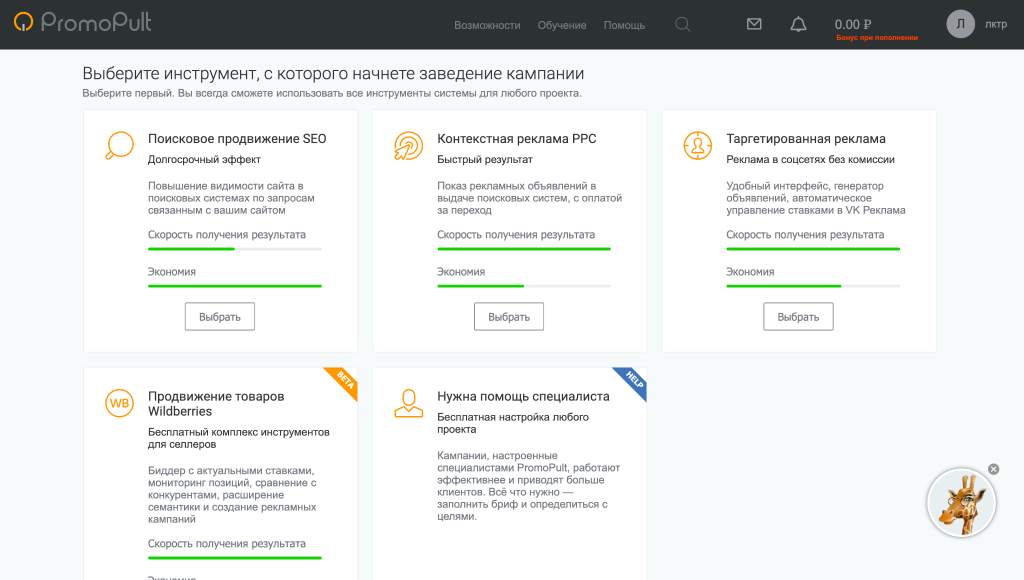Open the messages envelope icon

click(x=754, y=24)
